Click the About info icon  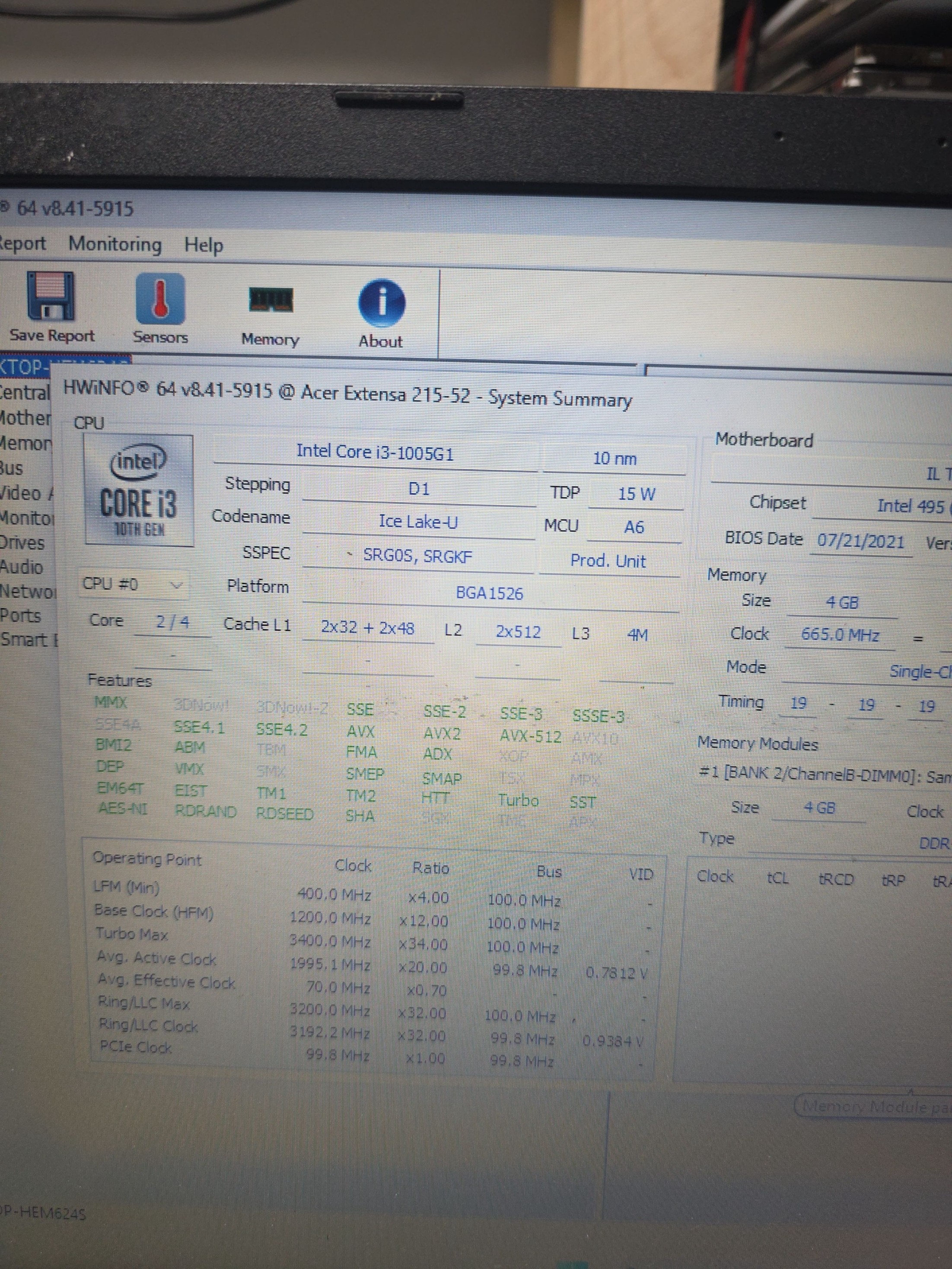click(382, 303)
